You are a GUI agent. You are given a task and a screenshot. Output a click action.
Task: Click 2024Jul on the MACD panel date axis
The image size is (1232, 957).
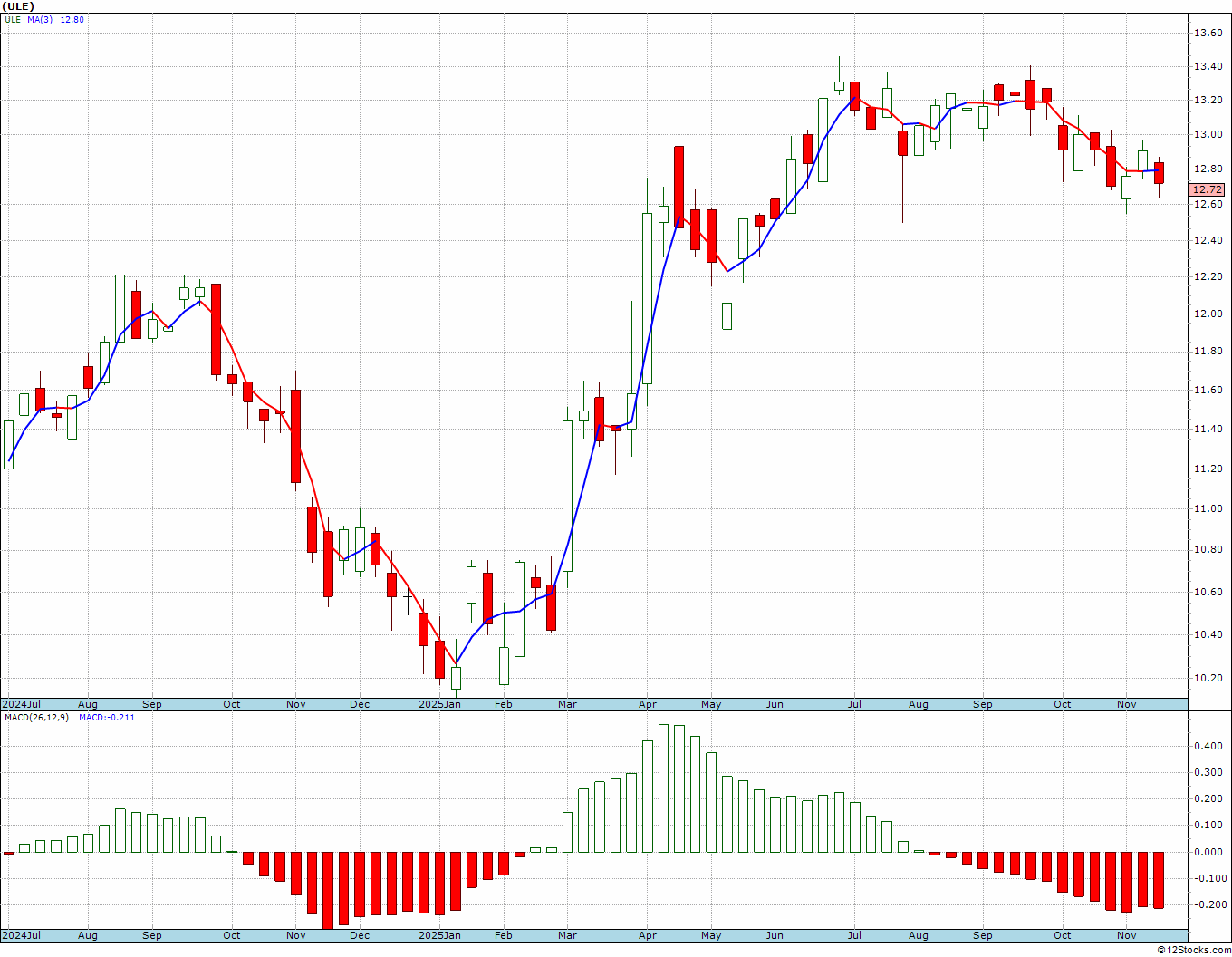point(21,934)
